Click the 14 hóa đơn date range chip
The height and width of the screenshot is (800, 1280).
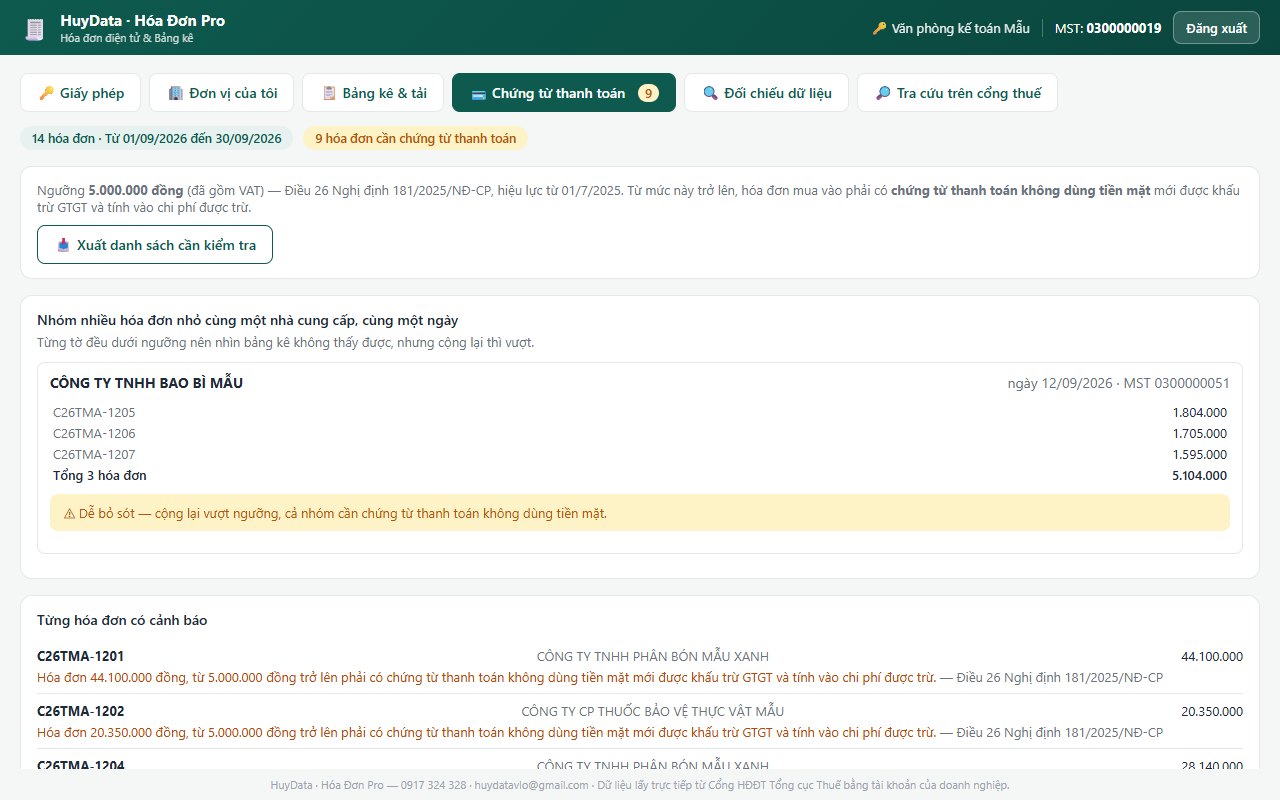point(157,138)
